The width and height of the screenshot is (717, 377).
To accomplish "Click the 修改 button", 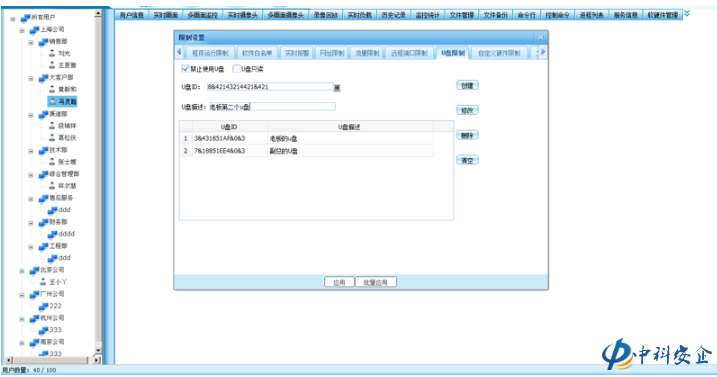I will coord(467,110).
